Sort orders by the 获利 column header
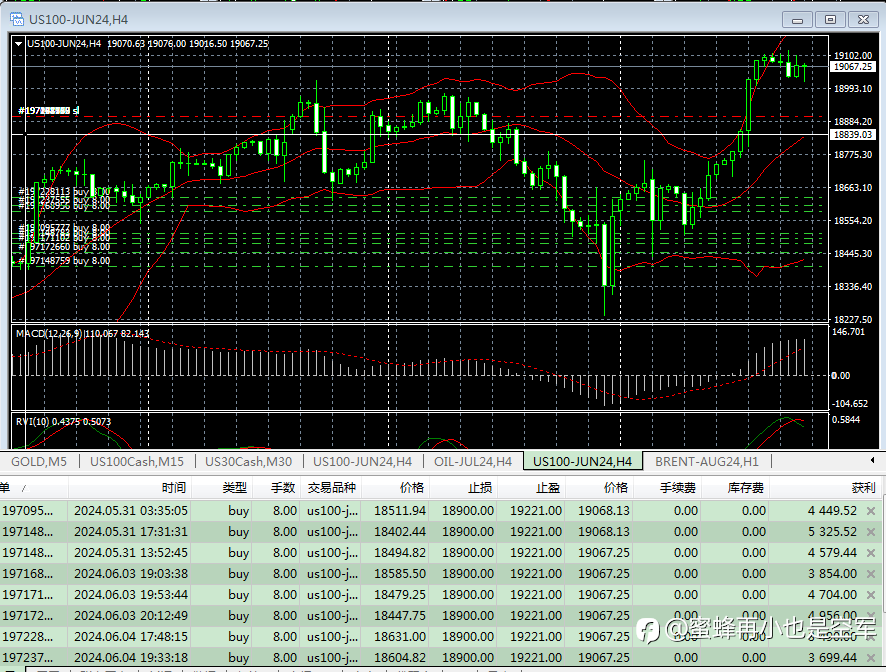This screenshot has width=886, height=672. (862, 488)
